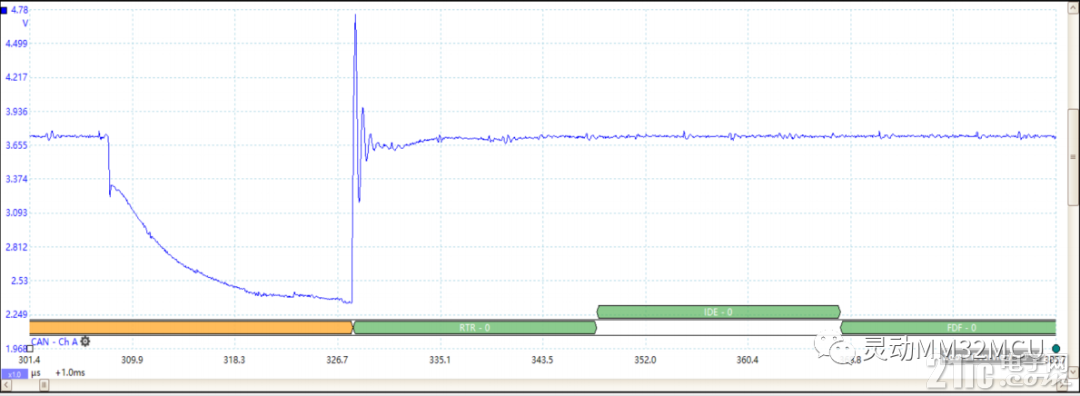
Task: Click the horizontal scrollbar left arrow
Action: pyautogui.click(x=6, y=385)
